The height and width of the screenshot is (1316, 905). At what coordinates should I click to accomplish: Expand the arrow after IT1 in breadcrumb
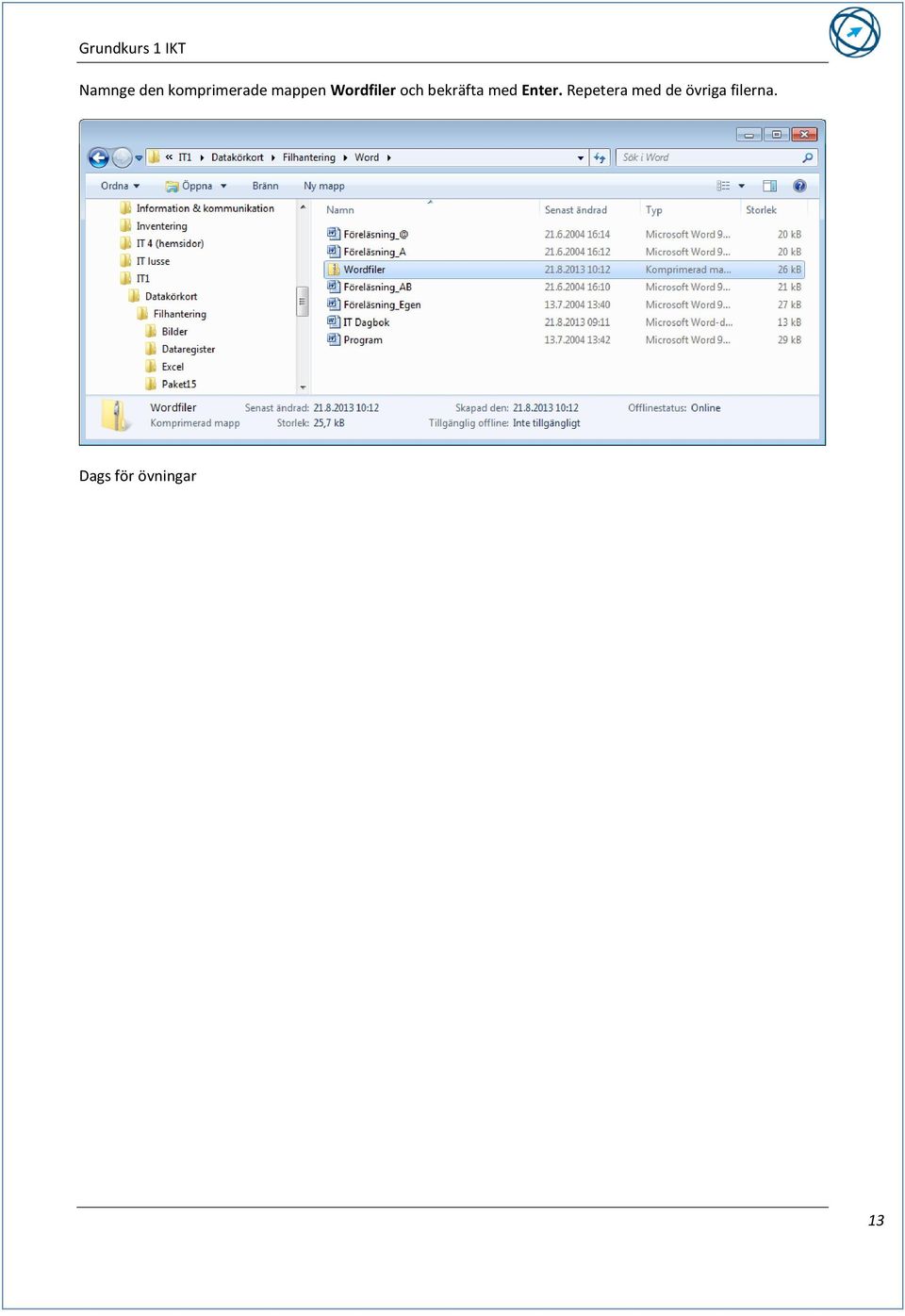pyautogui.click(x=202, y=157)
